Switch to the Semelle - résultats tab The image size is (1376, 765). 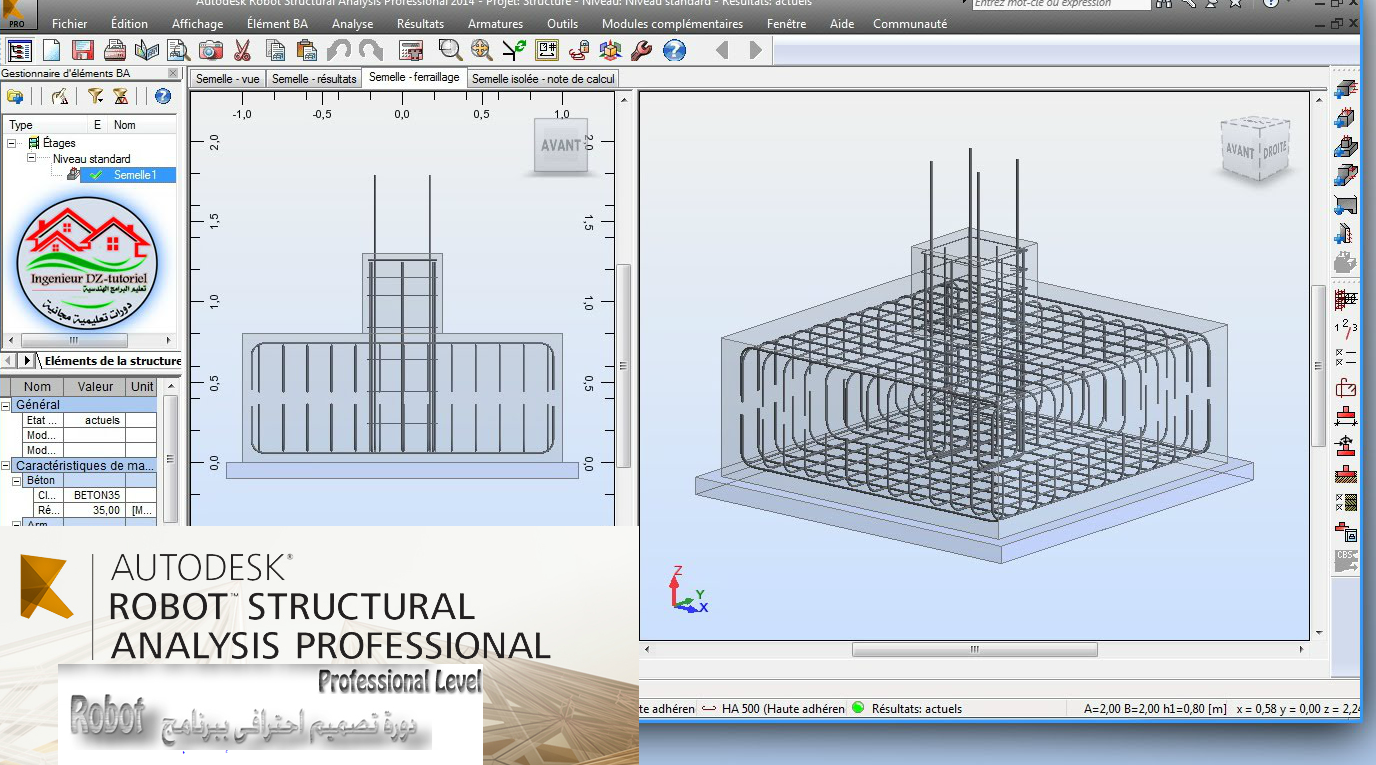tap(314, 78)
